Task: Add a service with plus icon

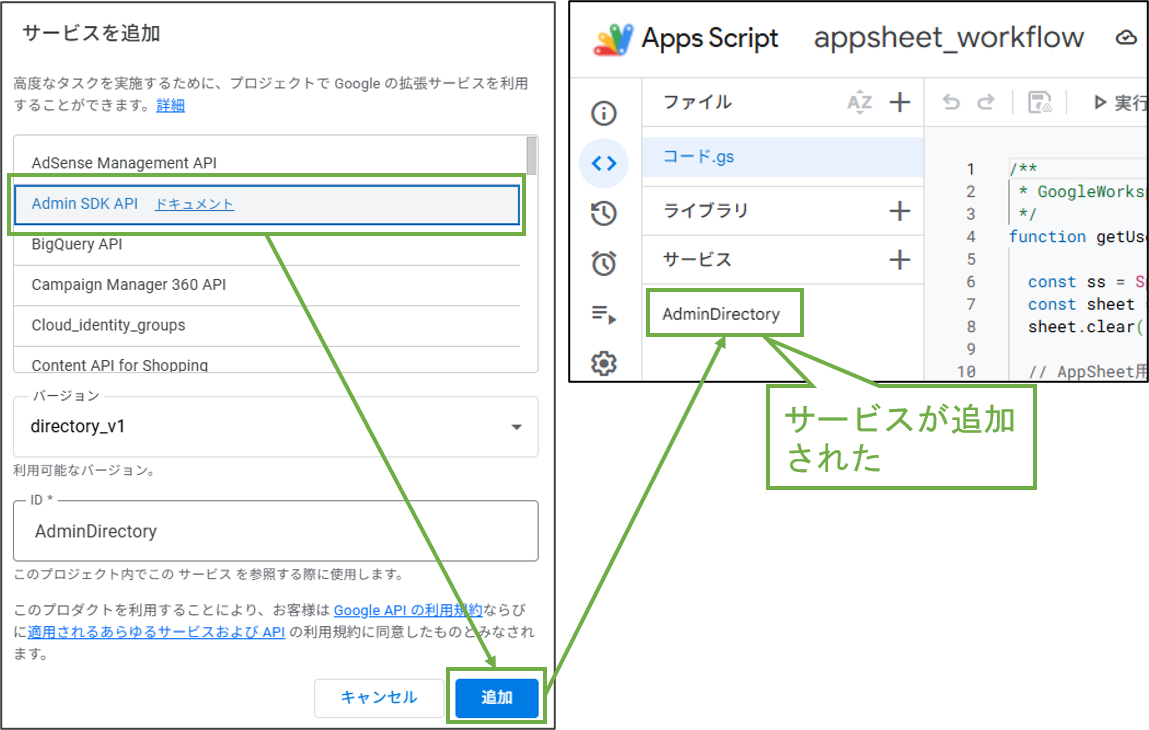Action: pyautogui.click(x=900, y=259)
